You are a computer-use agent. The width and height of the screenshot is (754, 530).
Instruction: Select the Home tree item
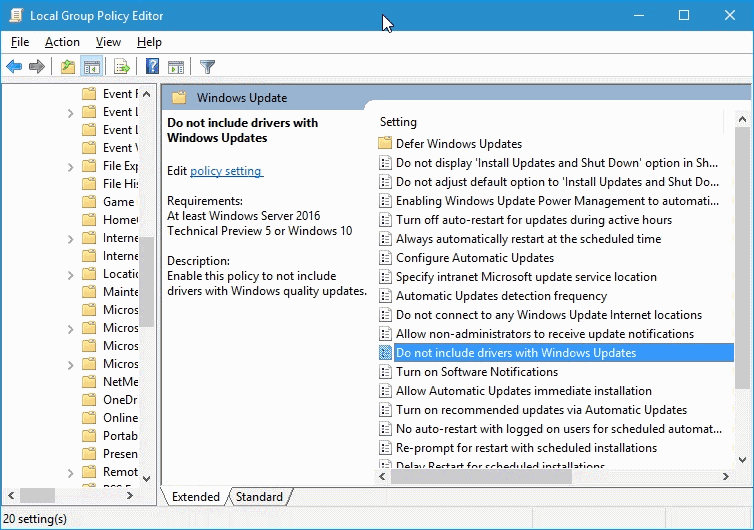(x=120, y=220)
